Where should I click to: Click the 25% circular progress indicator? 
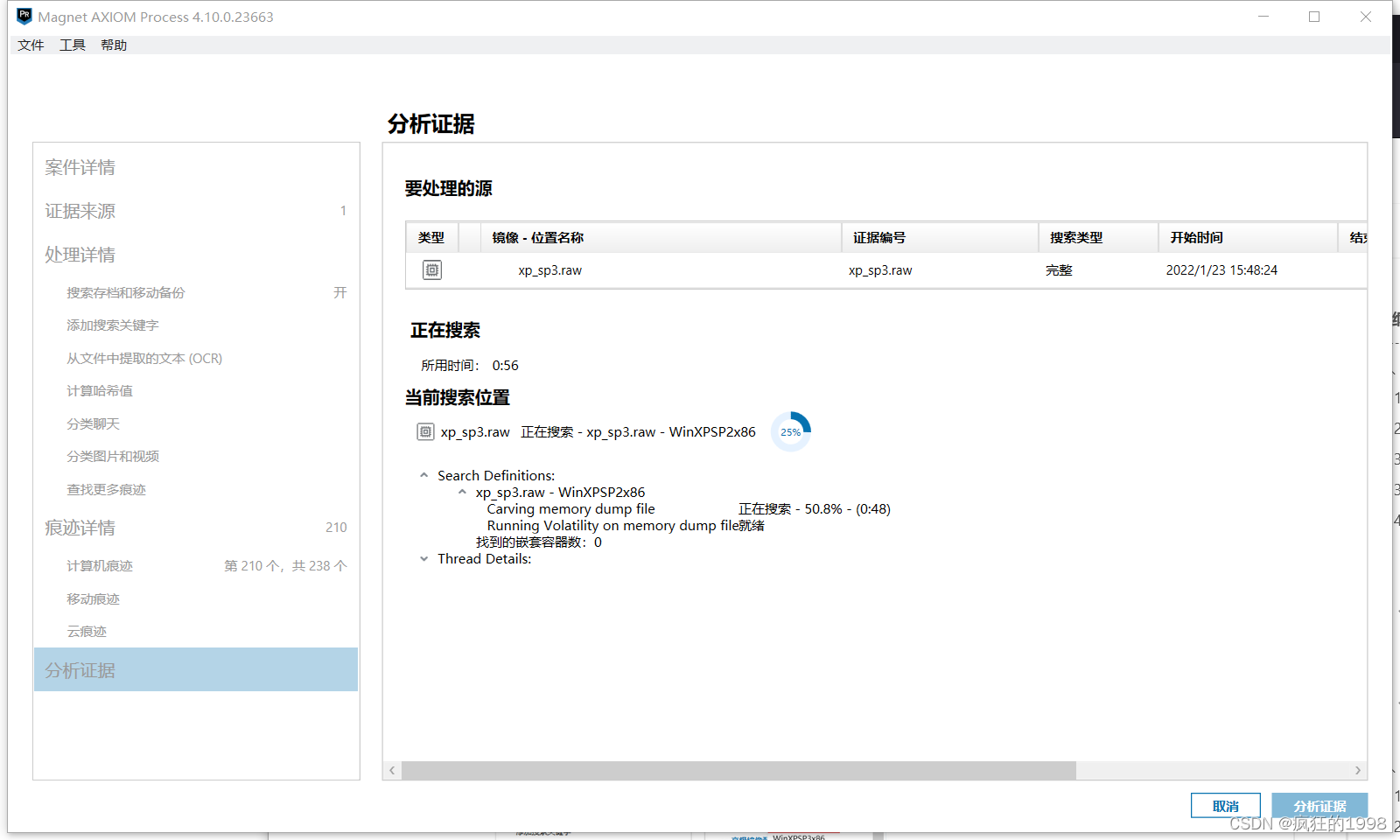(791, 431)
